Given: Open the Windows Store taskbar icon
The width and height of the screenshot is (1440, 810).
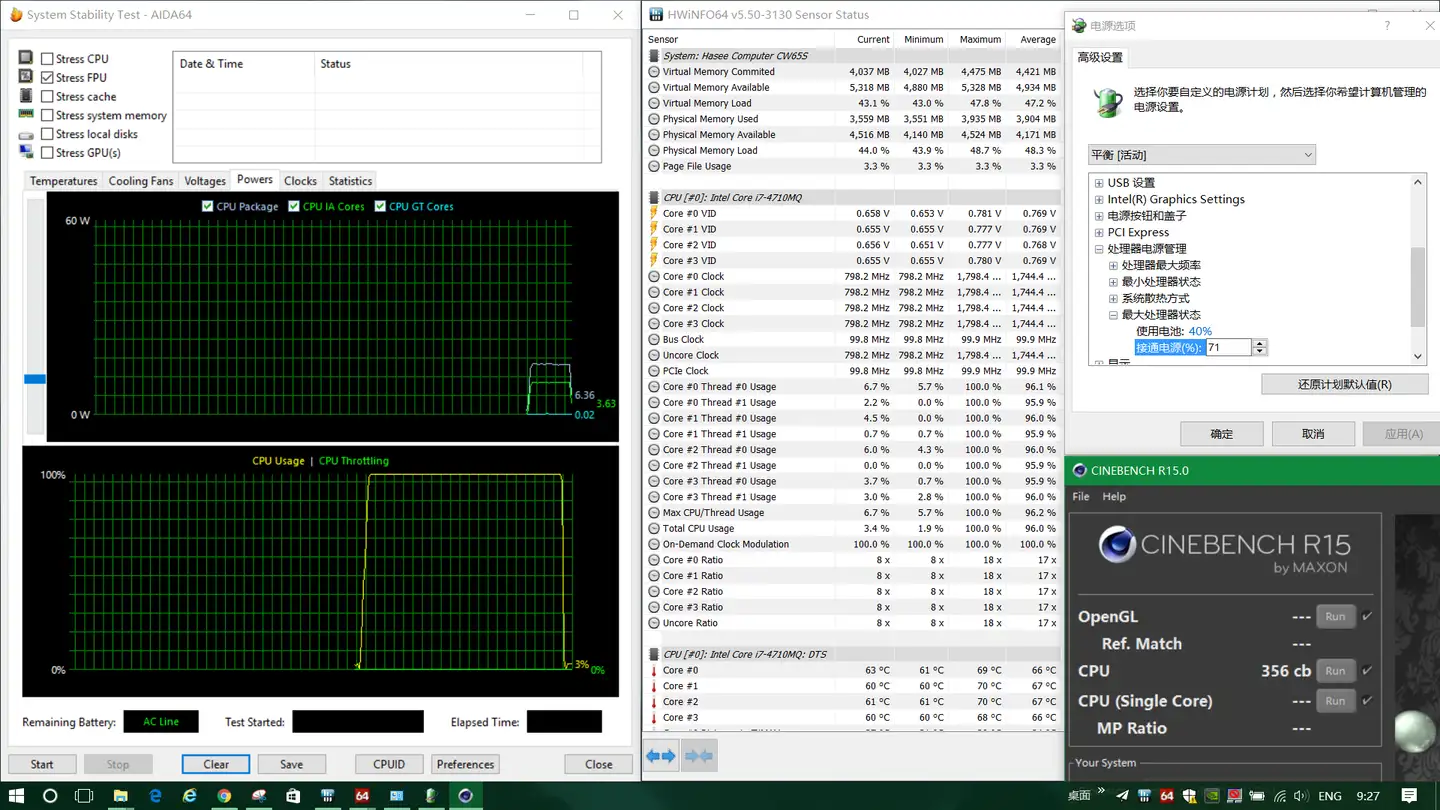Looking at the screenshot, I should pyautogui.click(x=293, y=796).
